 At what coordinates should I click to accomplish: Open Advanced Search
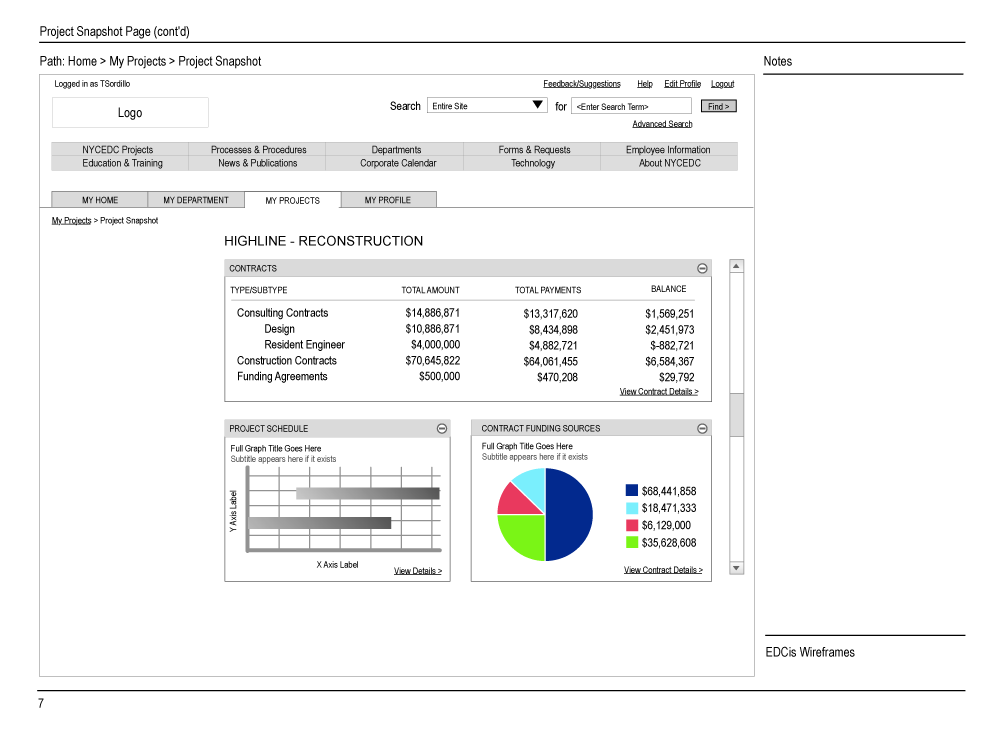662,123
